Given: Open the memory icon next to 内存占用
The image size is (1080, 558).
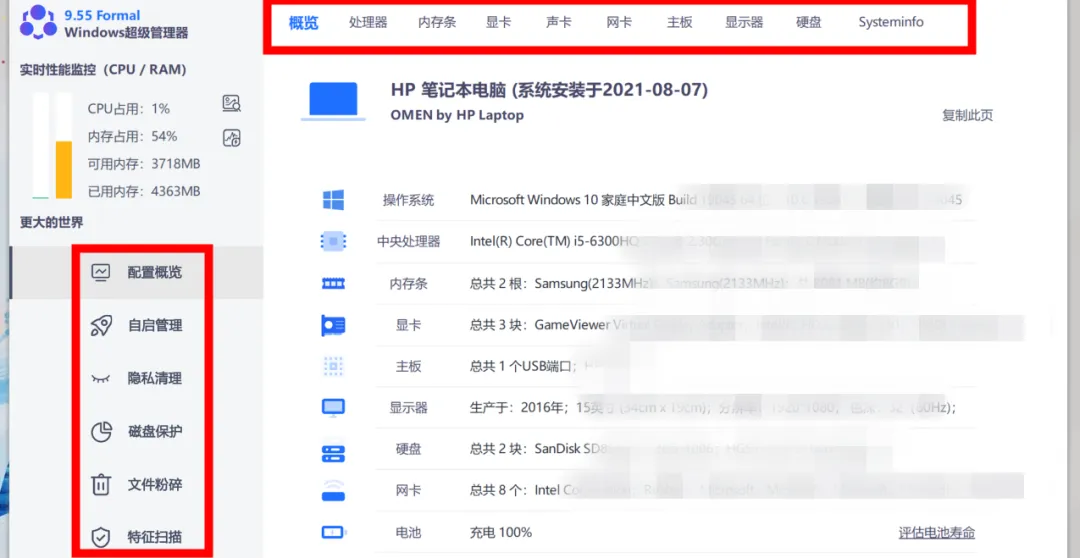Looking at the screenshot, I should [x=231, y=137].
